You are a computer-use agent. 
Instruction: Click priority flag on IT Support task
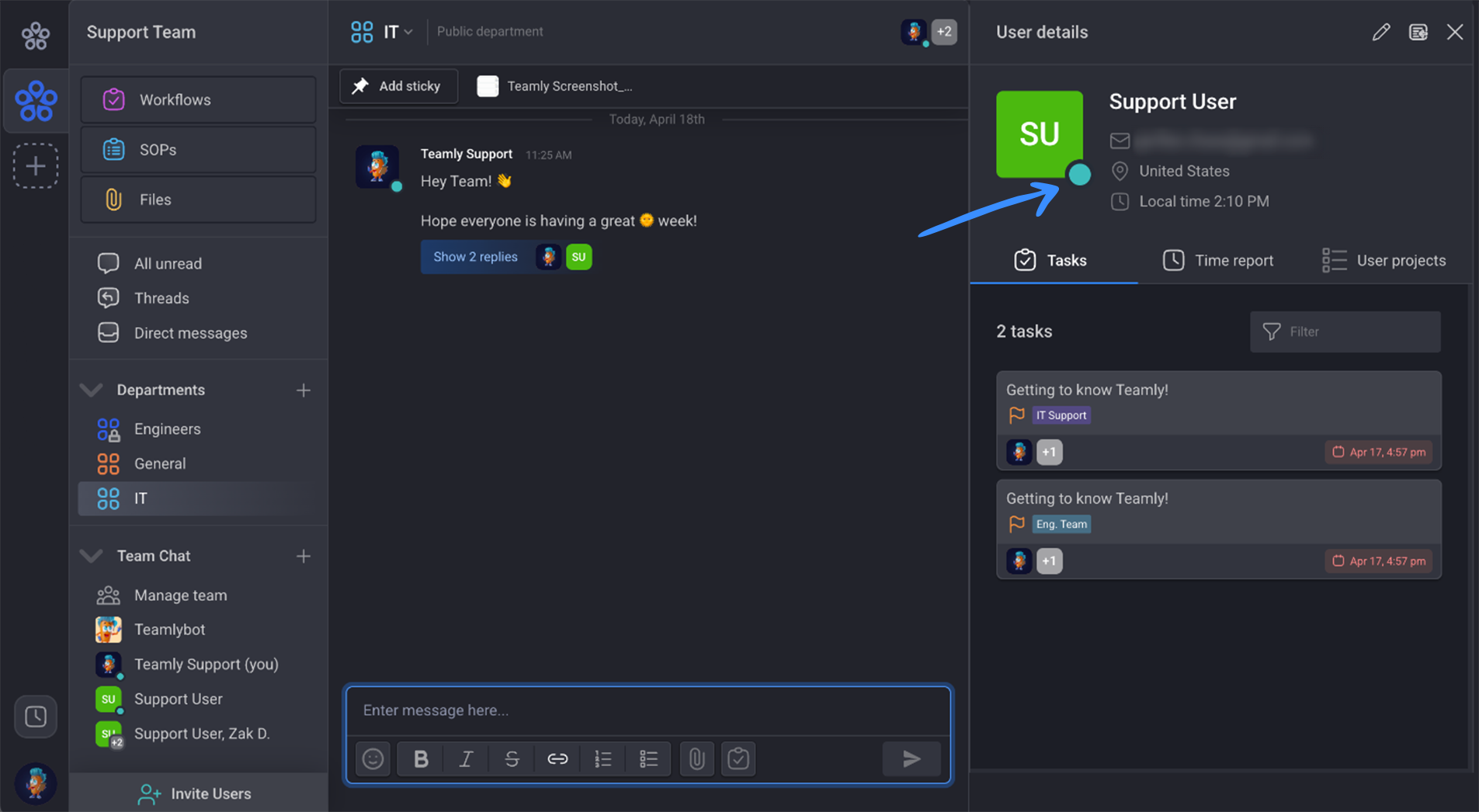tap(1016, 415)
